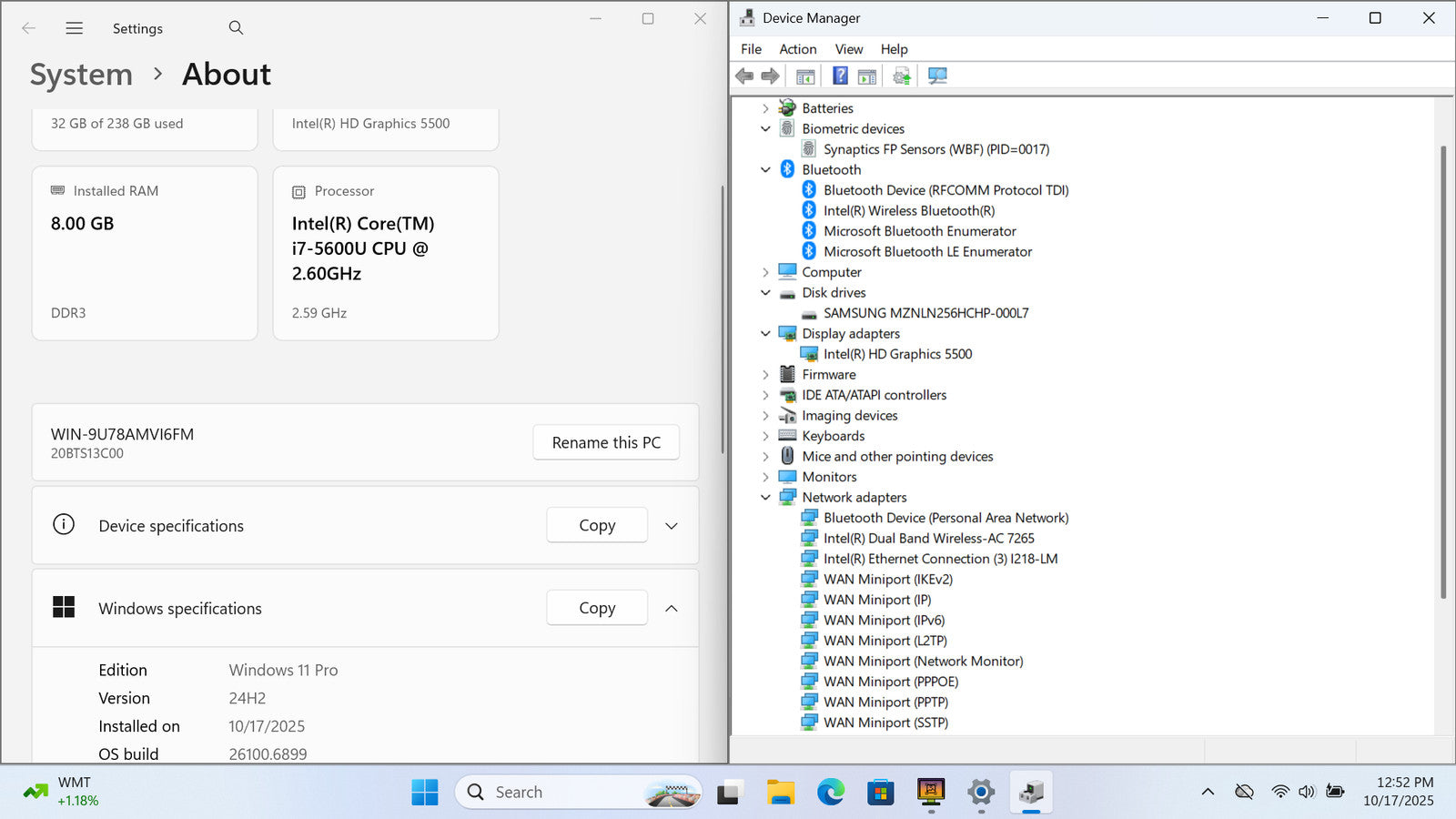Viewport: 1456px width, 819px height.
Task: Toggle the Show/Hide Console Tree toolbar icon
Action: 805,76
